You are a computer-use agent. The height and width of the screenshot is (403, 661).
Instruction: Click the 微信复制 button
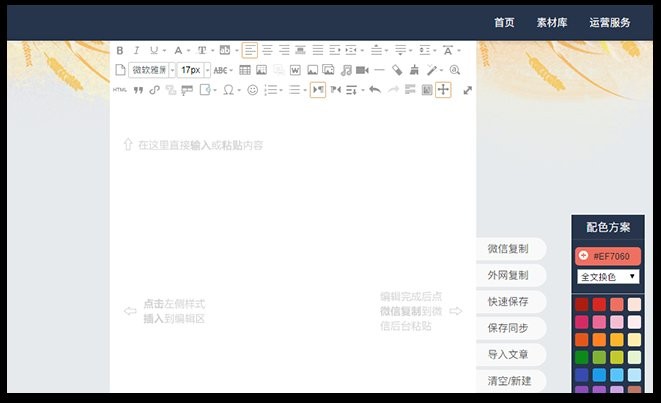pyautogui.click(x=508, y=249)
